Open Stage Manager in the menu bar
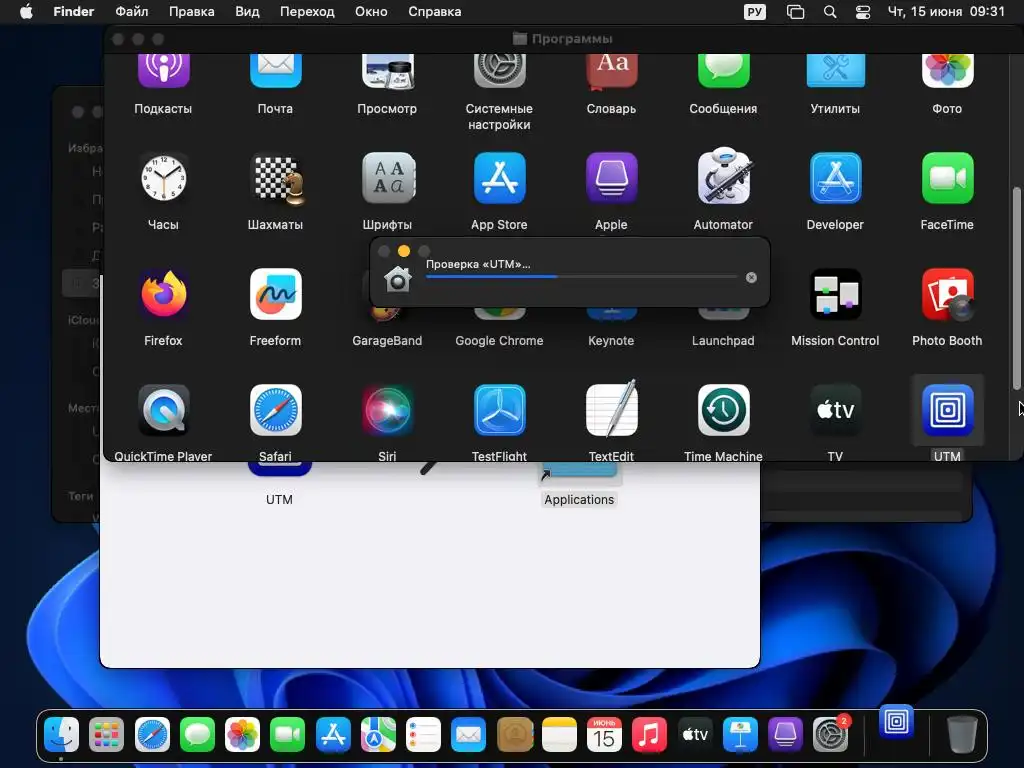 point(795,12)
